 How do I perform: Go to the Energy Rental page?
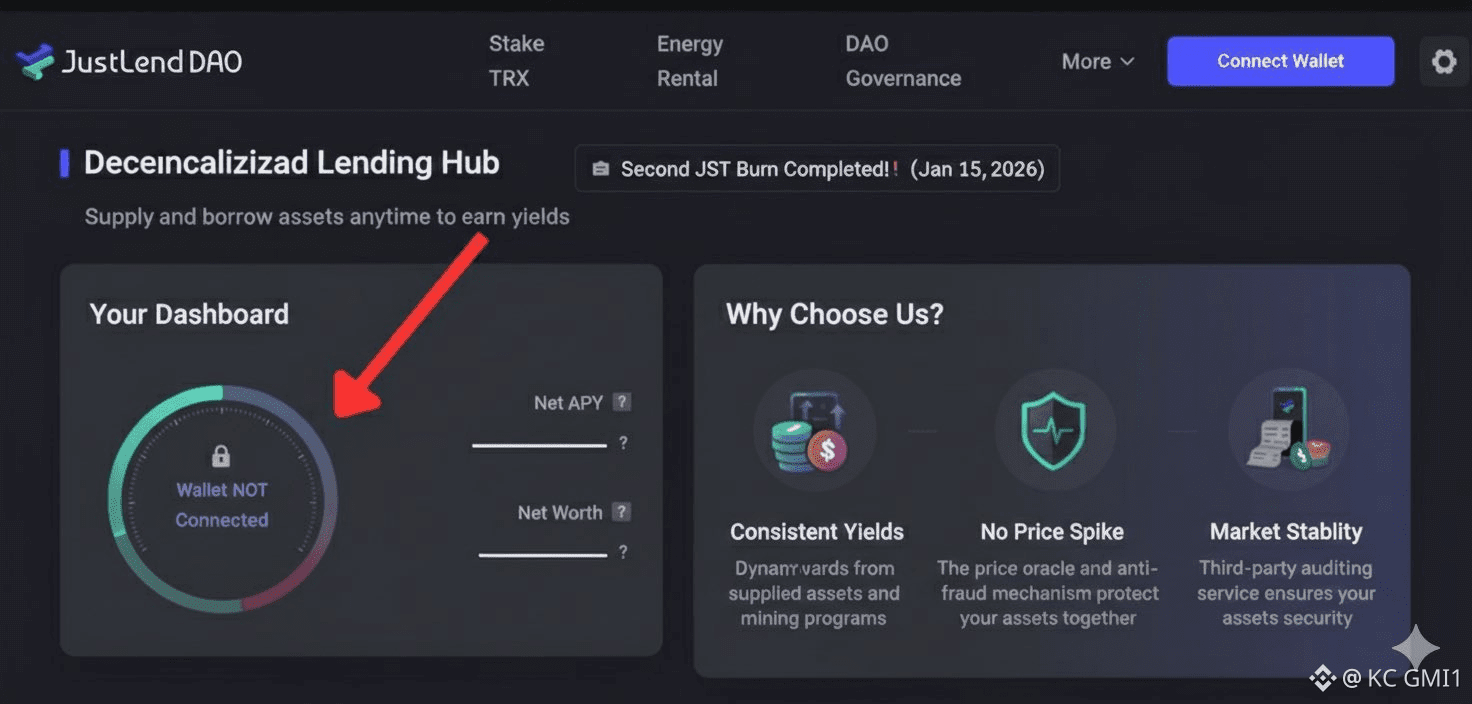click(689, 61)
